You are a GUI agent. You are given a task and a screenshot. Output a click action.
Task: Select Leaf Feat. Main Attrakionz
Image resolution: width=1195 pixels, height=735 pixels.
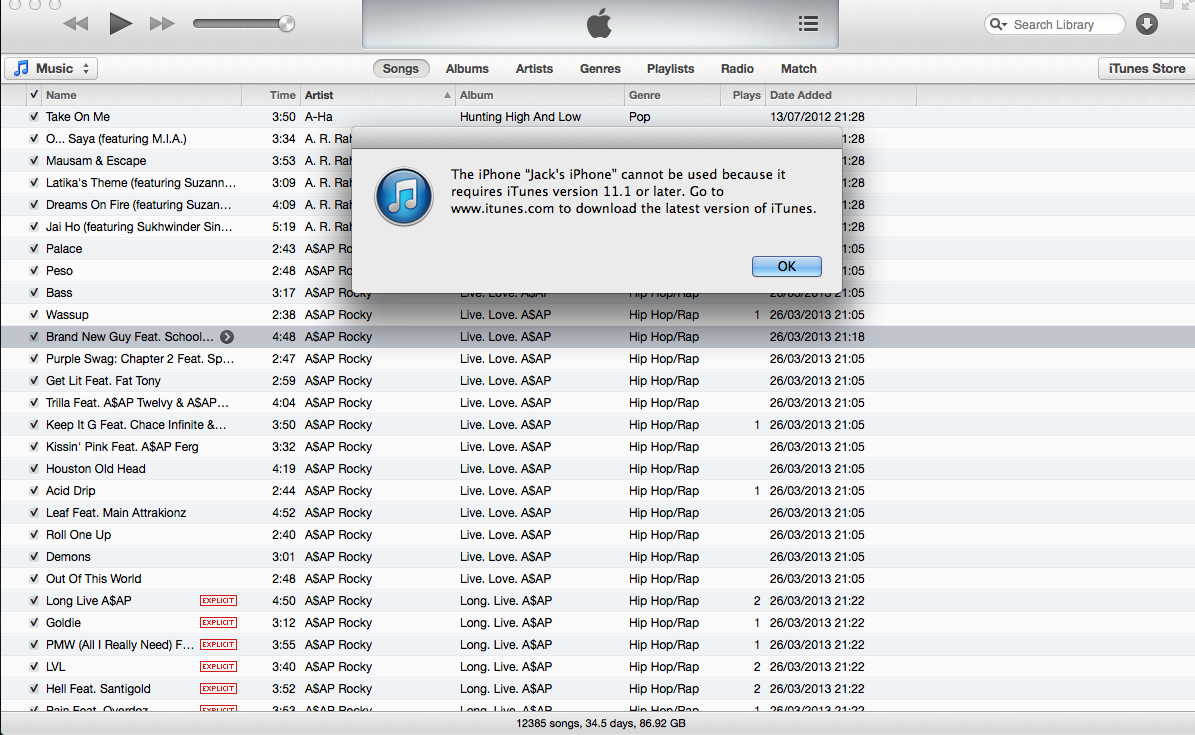click(116, 513)
